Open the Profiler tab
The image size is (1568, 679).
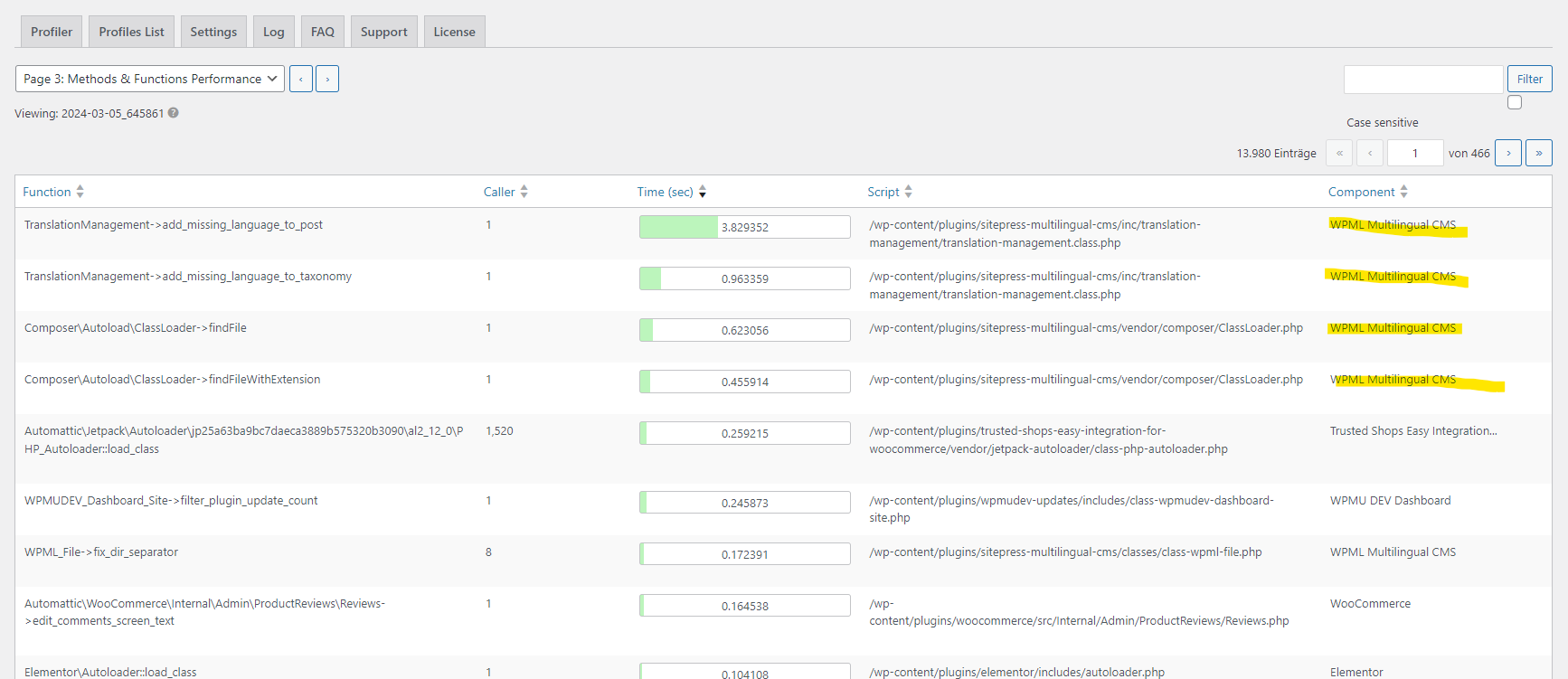coord(52,32)
